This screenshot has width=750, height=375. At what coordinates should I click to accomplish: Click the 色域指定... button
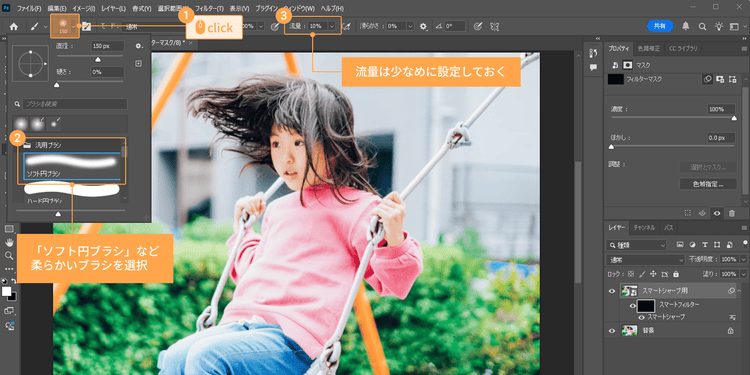[708, 184]
